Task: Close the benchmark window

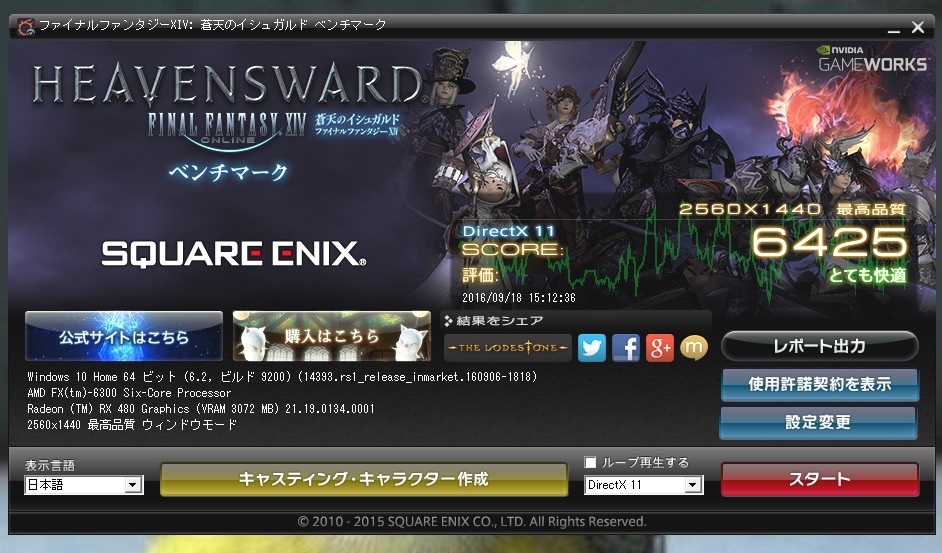Action: pyautogui.click(x=917, y=27)
